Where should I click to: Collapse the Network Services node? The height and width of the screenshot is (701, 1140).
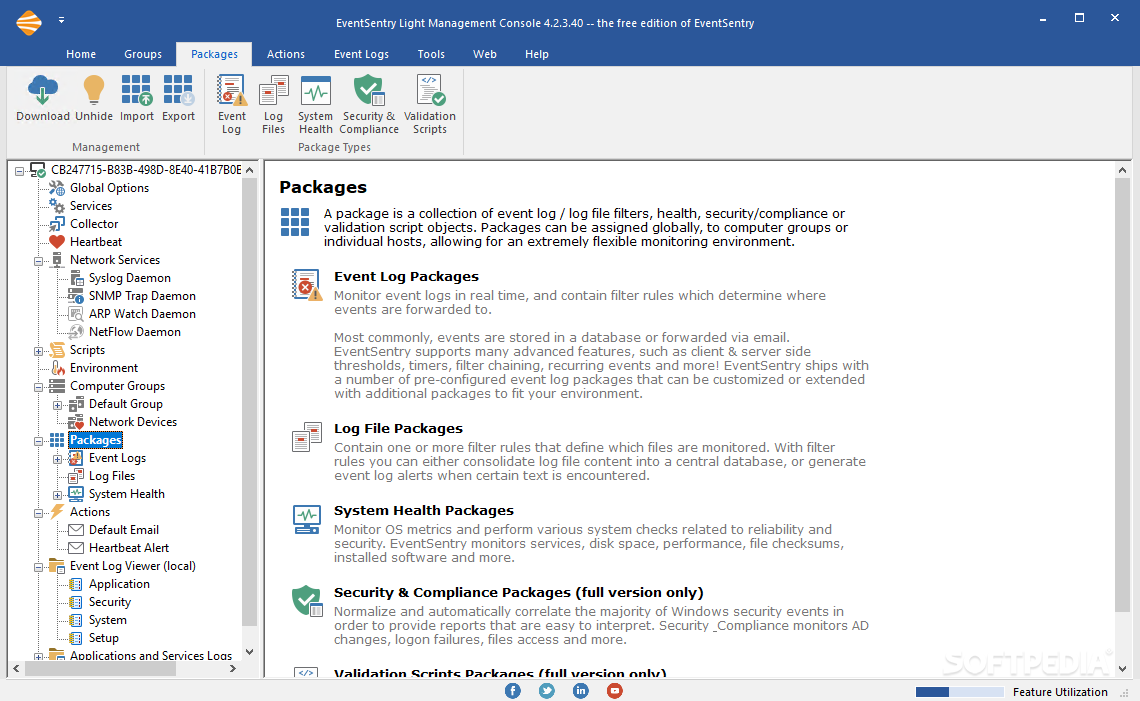click(x=39, y=261)
